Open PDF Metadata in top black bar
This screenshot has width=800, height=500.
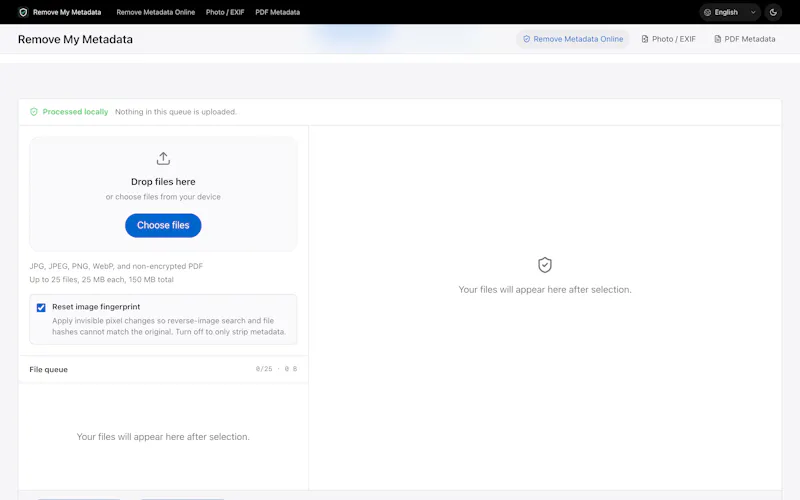click(278, 12)
